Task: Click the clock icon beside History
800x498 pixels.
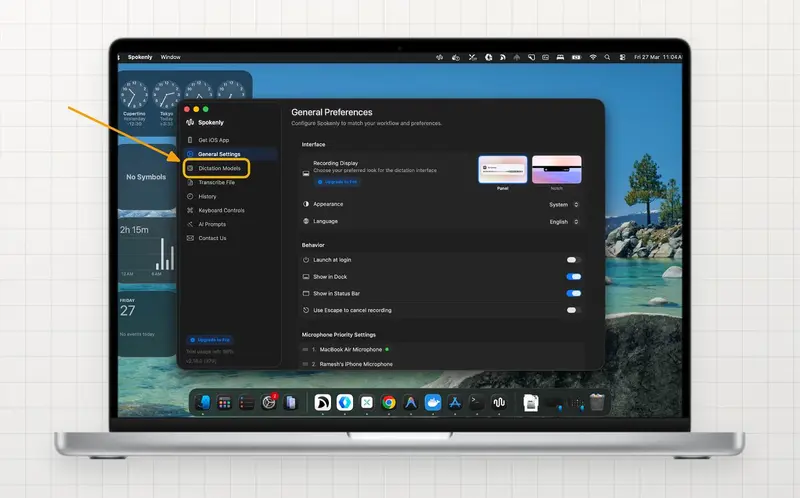Action: tap(190, 196)
